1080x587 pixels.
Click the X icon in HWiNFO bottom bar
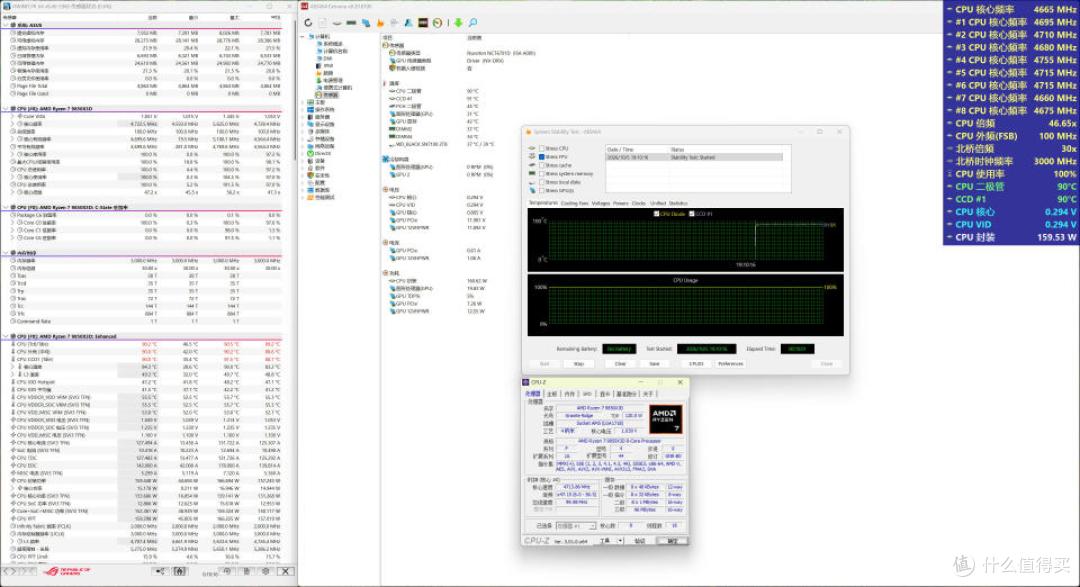click(x=285, y=571)
